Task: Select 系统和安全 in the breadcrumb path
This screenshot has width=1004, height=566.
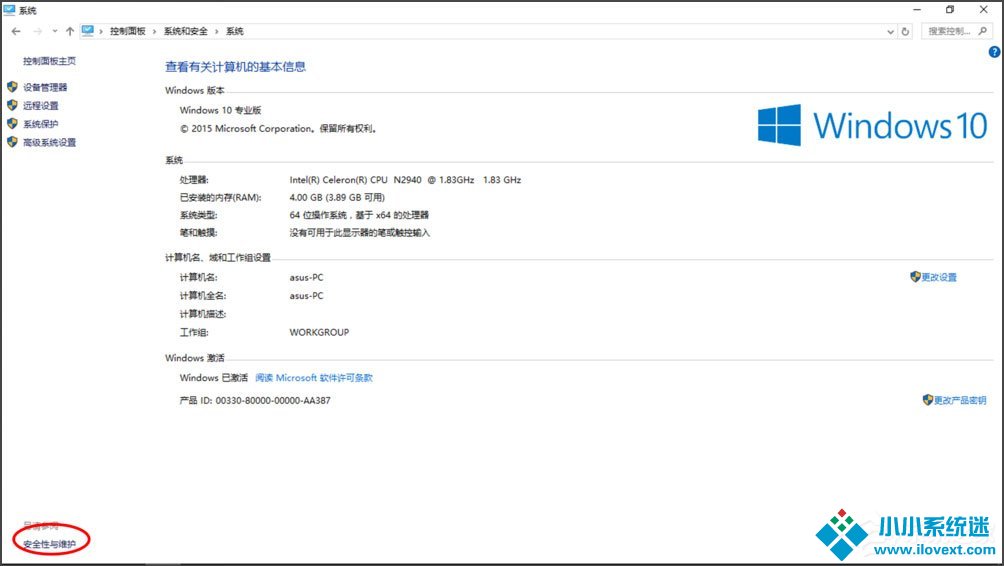Action: [186, 31]
